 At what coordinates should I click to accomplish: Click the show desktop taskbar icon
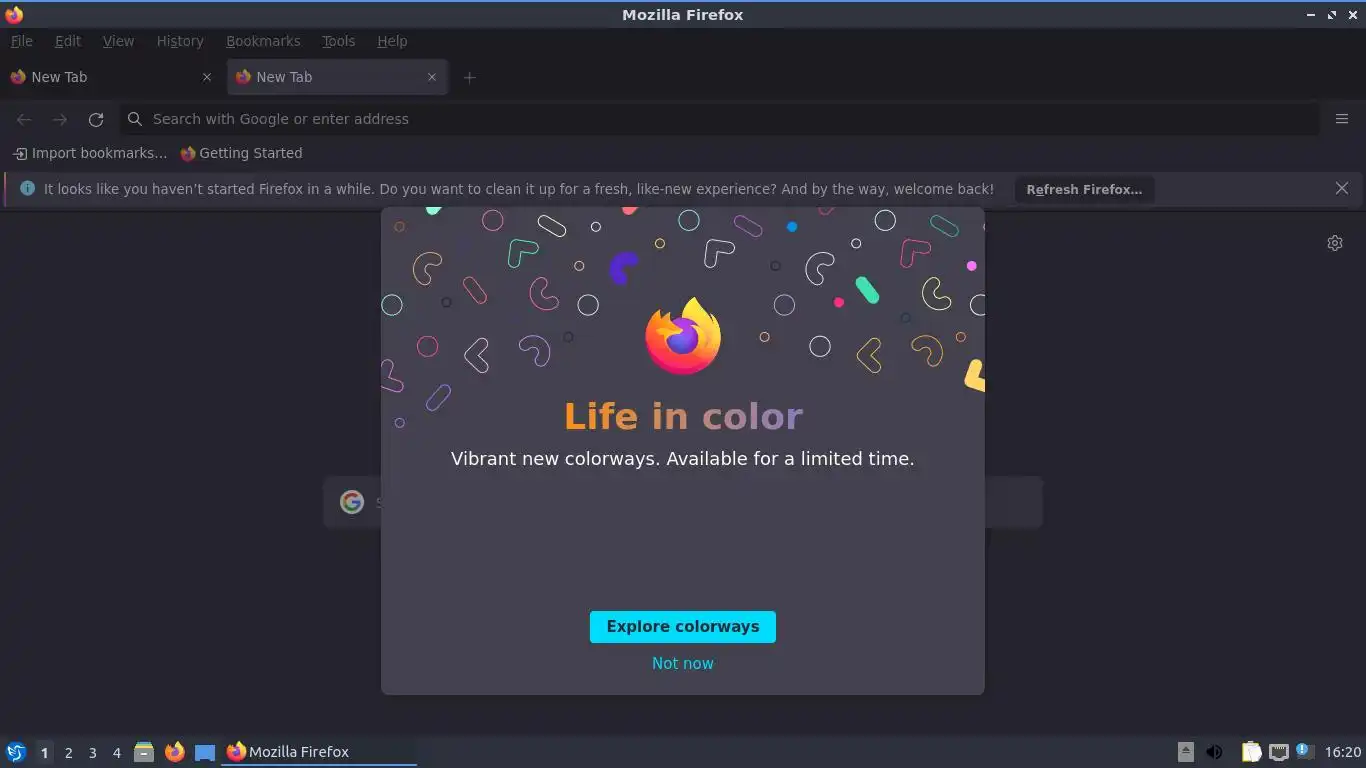tap(205, 752)
